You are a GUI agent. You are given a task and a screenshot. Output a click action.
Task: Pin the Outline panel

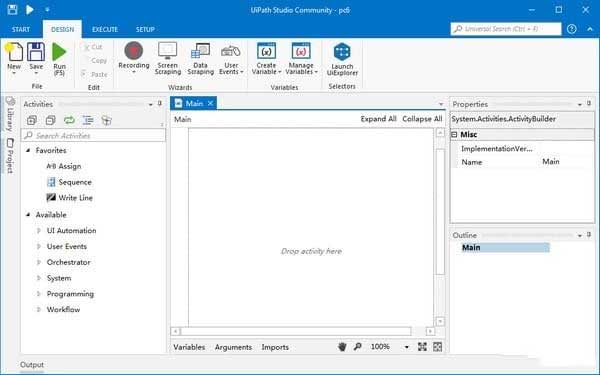(589, 235)
